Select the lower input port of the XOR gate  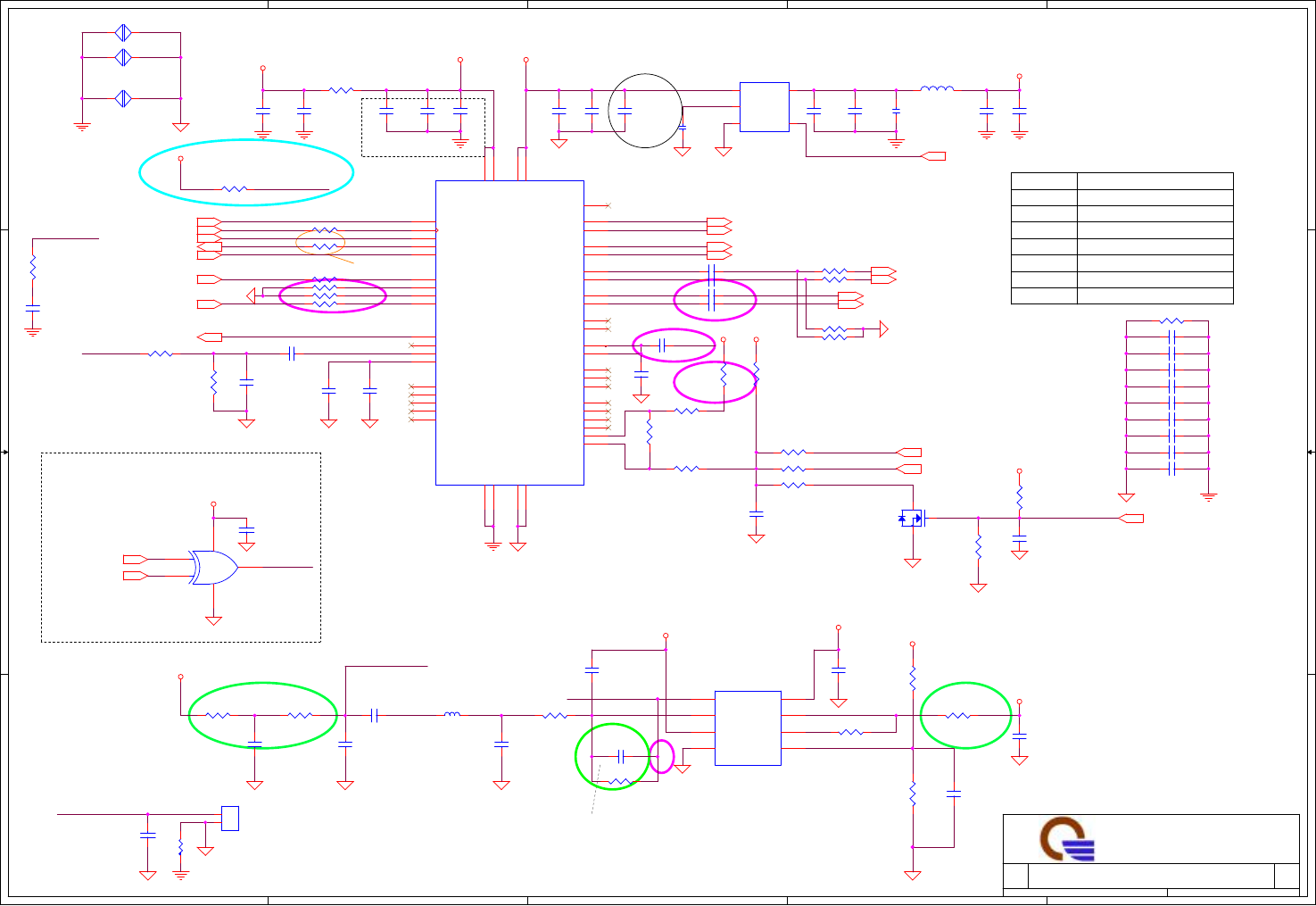135,576
